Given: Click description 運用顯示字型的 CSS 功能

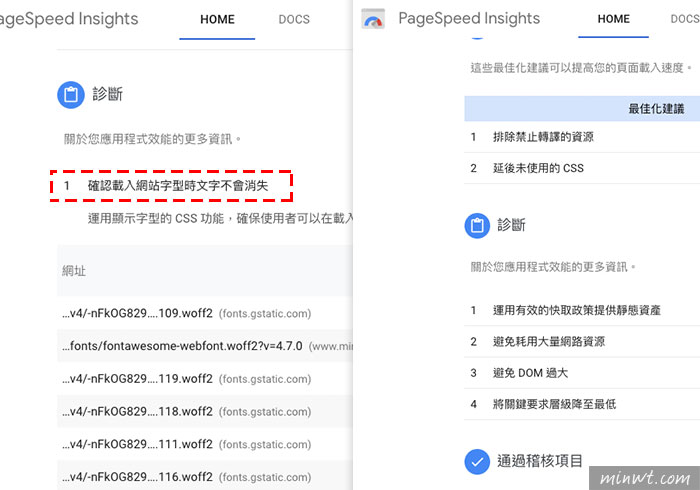Looking at the screenshot, I should [220, 218].
